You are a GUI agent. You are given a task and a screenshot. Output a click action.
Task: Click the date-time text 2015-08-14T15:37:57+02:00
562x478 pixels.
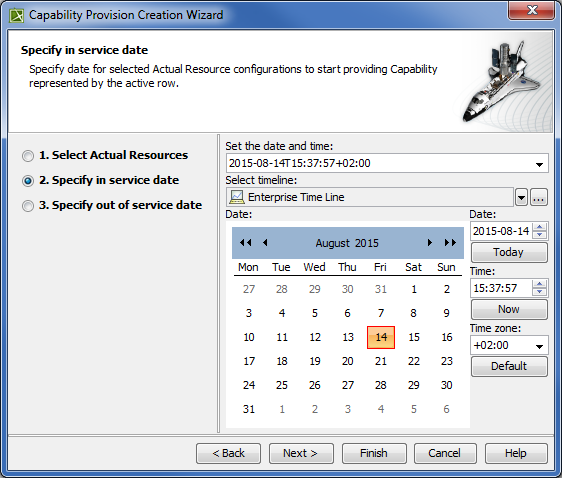pos(300,163)
